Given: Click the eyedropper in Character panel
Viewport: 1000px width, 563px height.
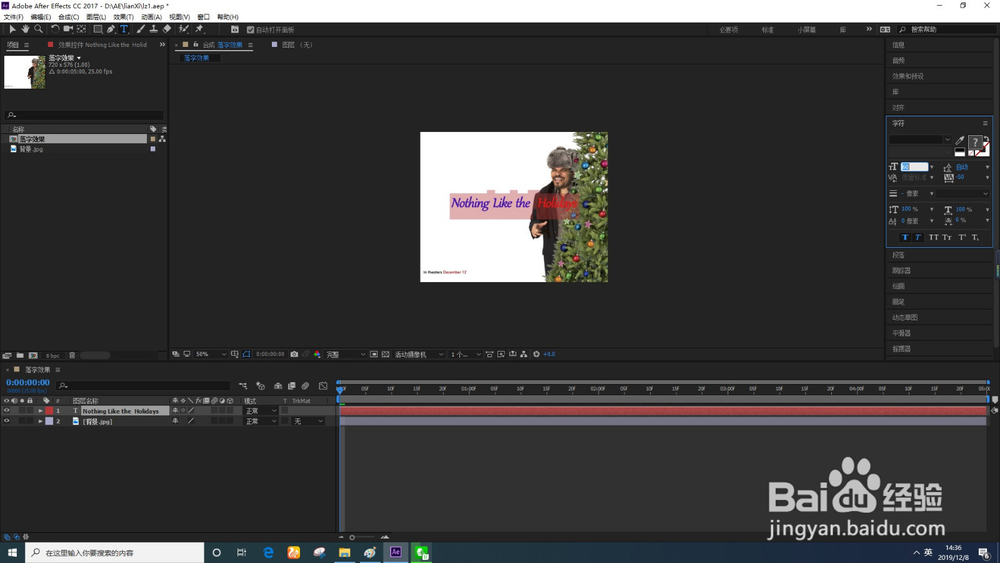Looking at the screenshot, I should tap(960, 140).
